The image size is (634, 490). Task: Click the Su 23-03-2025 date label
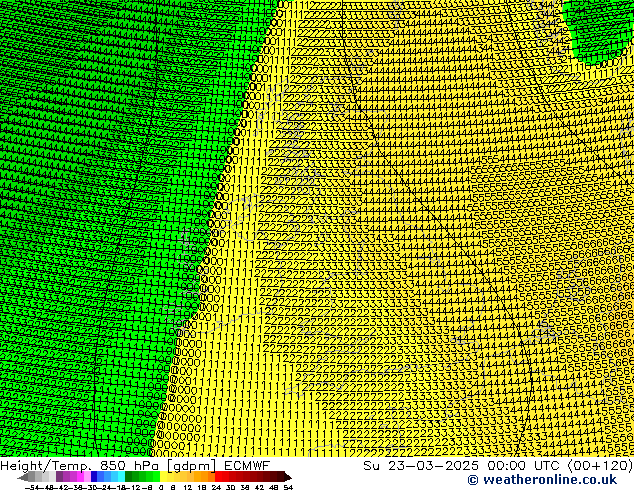pos(421,465)
